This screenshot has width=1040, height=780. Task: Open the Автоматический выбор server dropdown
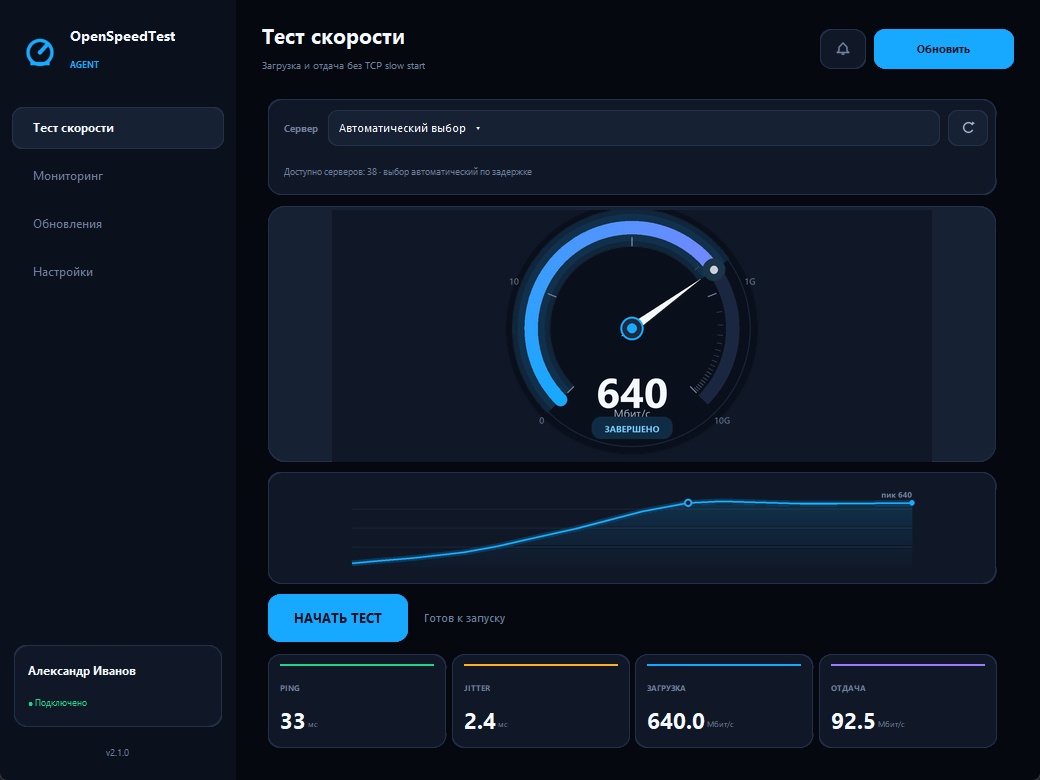tap(633, 128)
